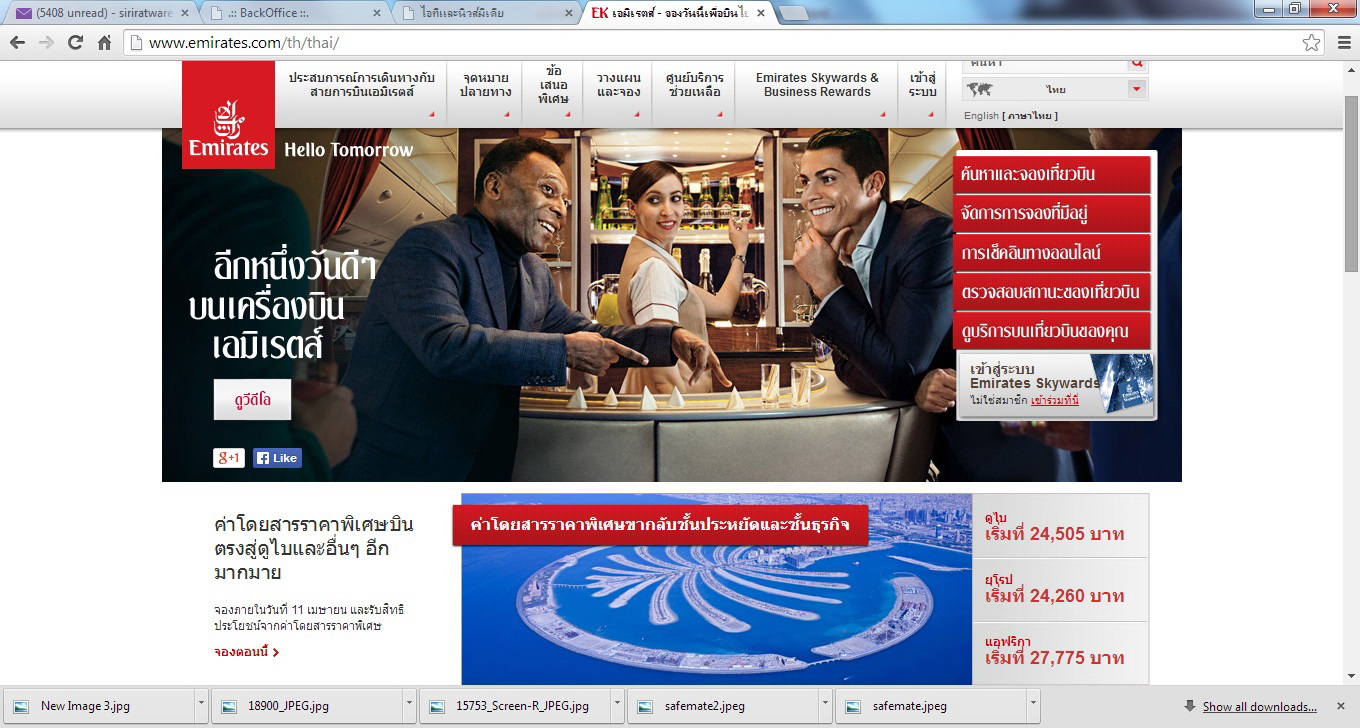
Task: Close the Emirates tab
Action: pos(761,13)
